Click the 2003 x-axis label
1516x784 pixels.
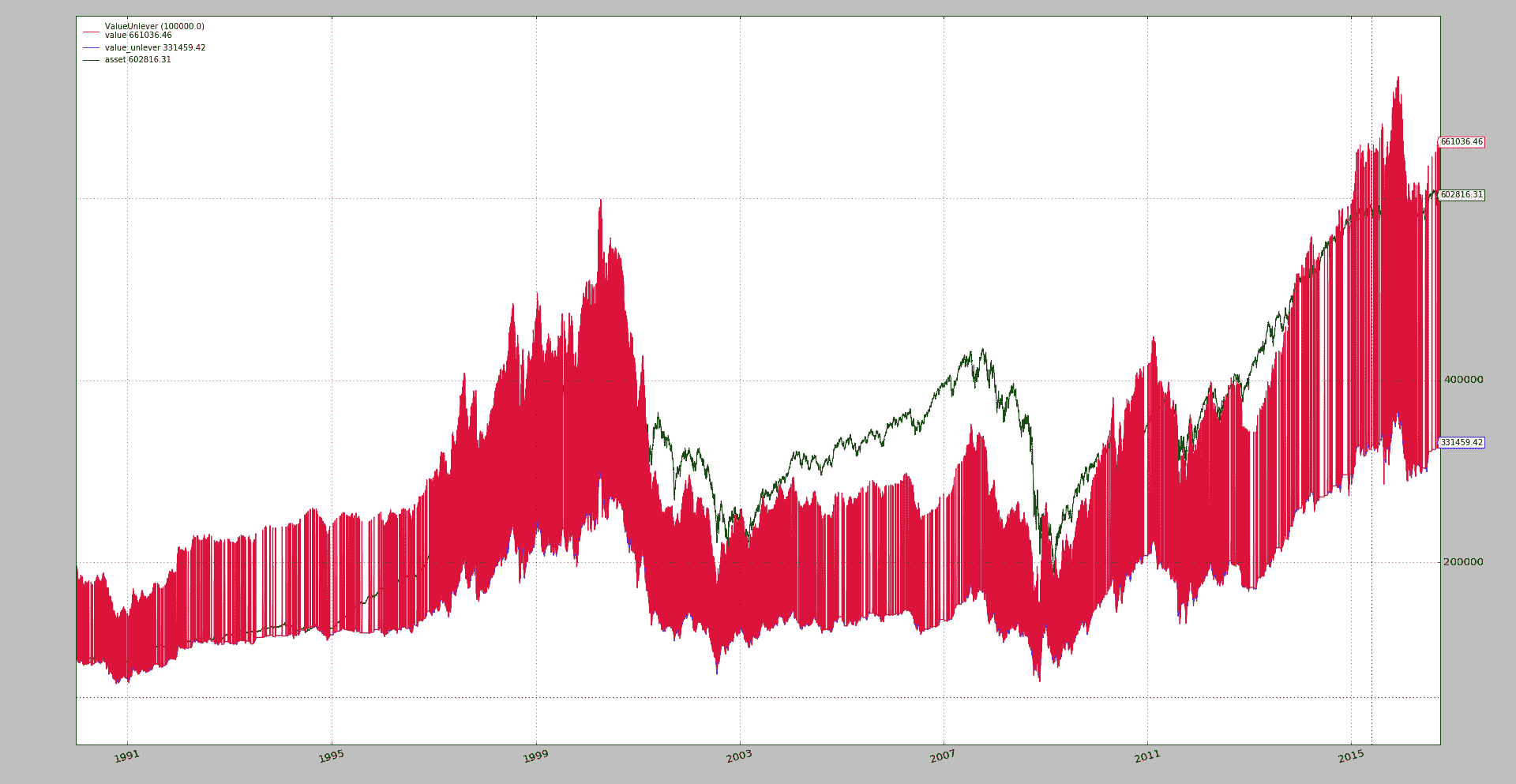pos(739,756)
